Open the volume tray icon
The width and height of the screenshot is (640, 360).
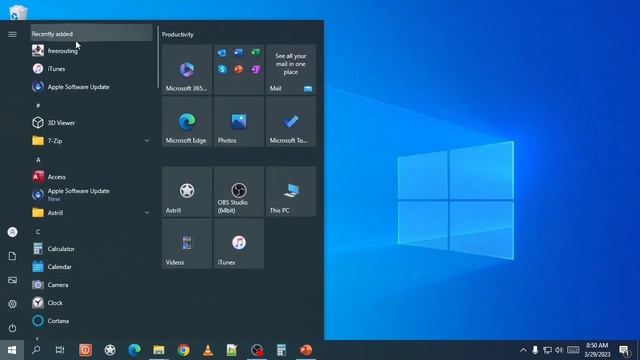point(559,350)
